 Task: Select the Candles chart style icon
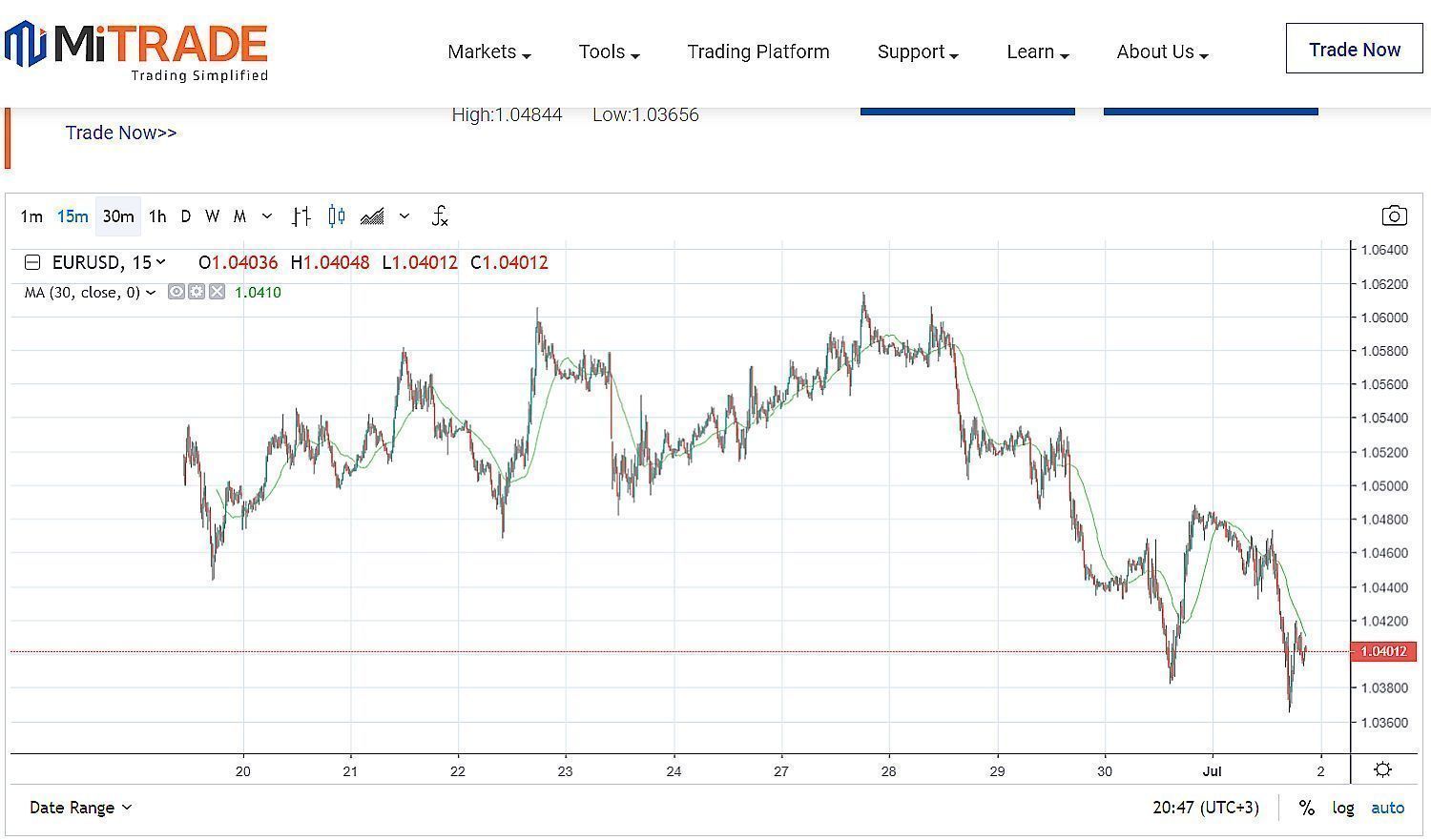336,216
